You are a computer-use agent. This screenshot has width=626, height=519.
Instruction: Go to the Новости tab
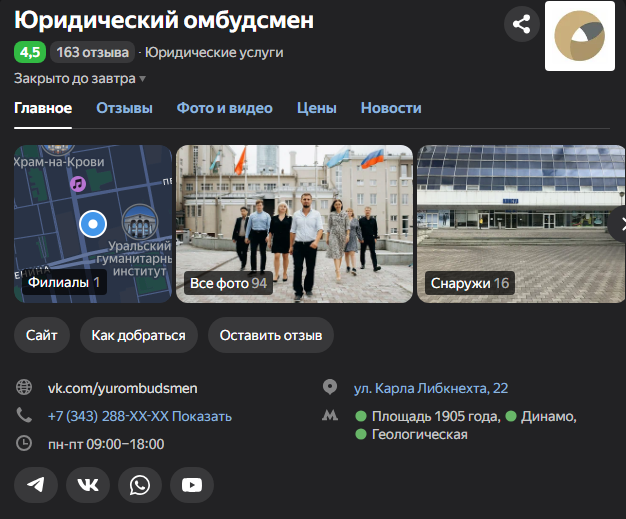[391, 108]
